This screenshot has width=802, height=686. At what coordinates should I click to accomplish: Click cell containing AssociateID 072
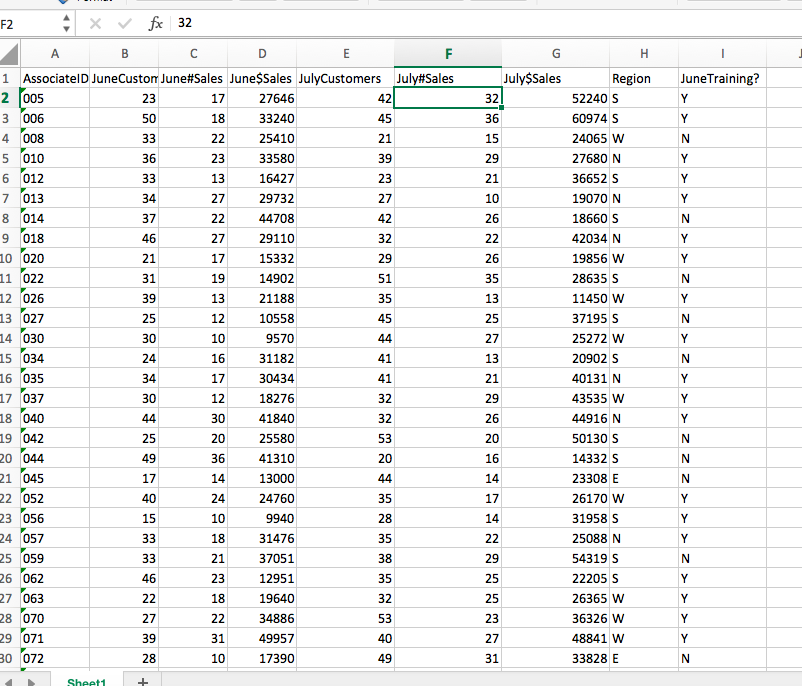[54, 658]
